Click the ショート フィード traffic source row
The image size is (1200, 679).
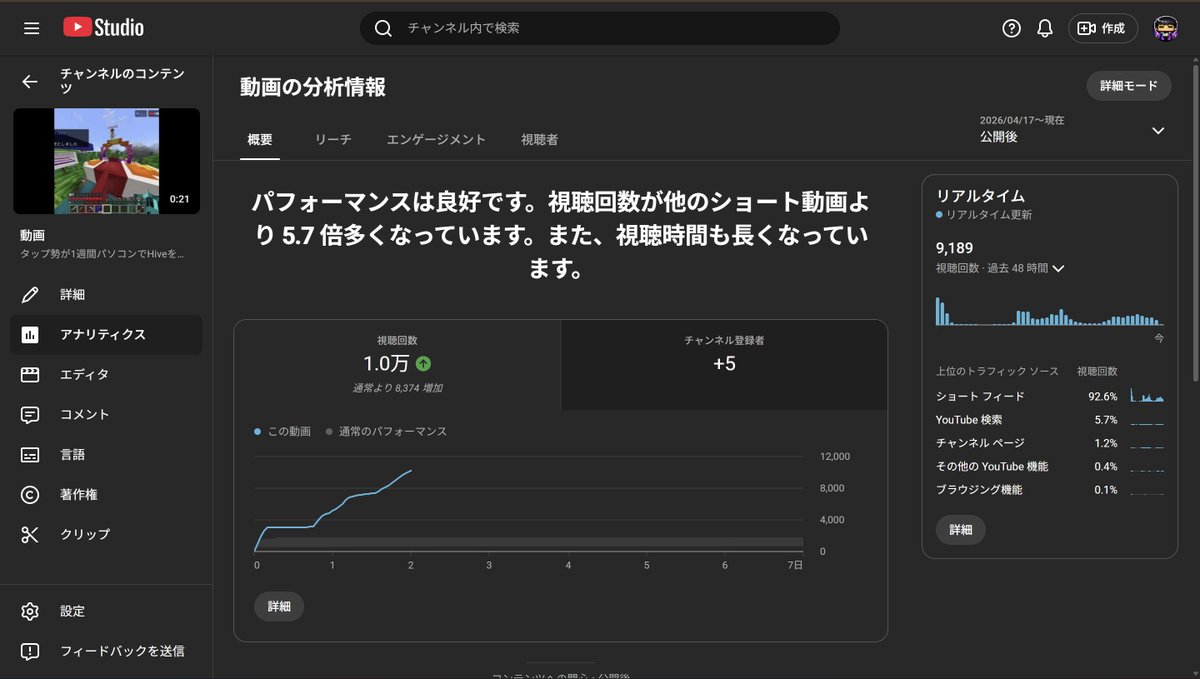(1049, 396)
